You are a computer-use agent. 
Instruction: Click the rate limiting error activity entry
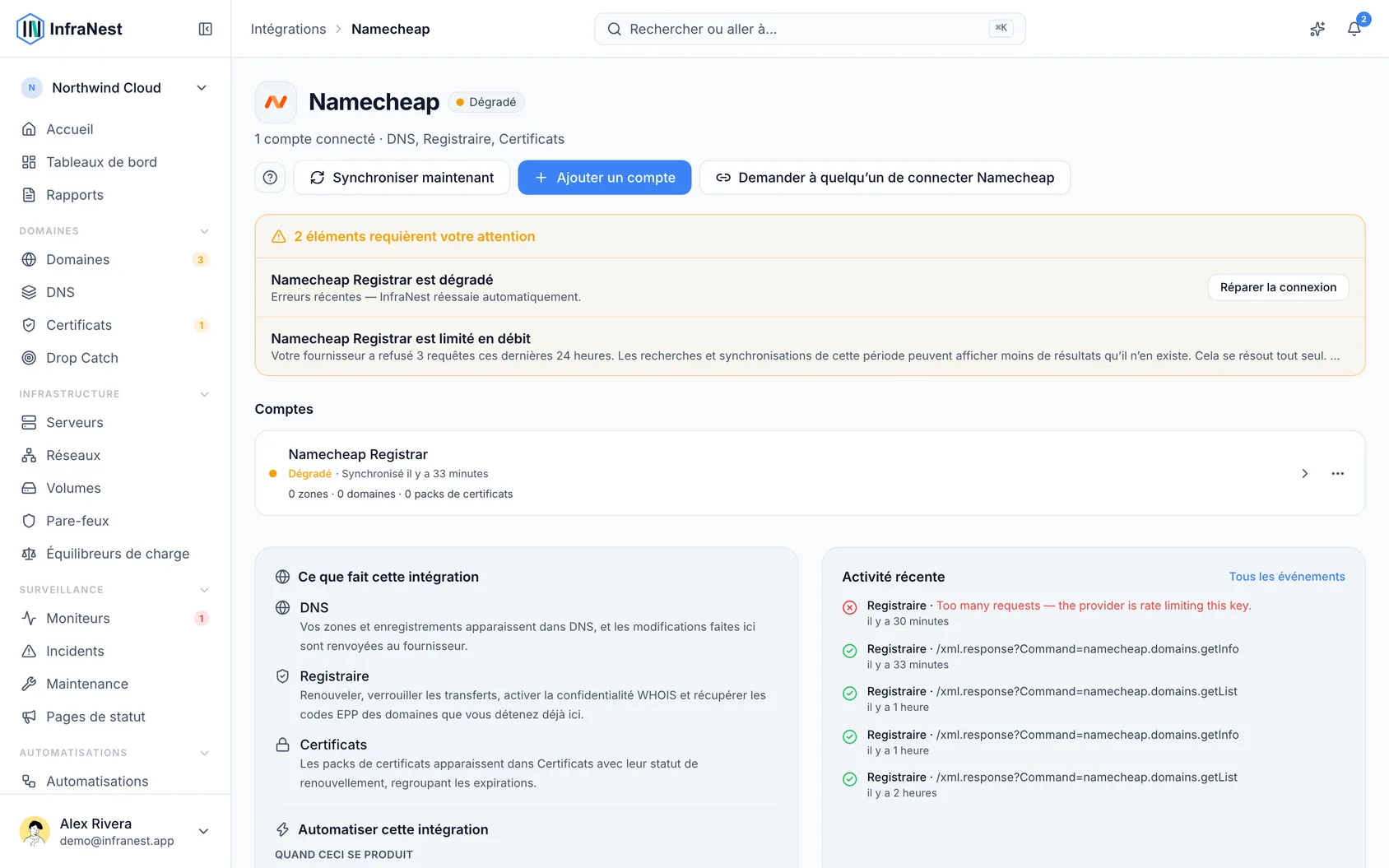[x=1094, y=613]
